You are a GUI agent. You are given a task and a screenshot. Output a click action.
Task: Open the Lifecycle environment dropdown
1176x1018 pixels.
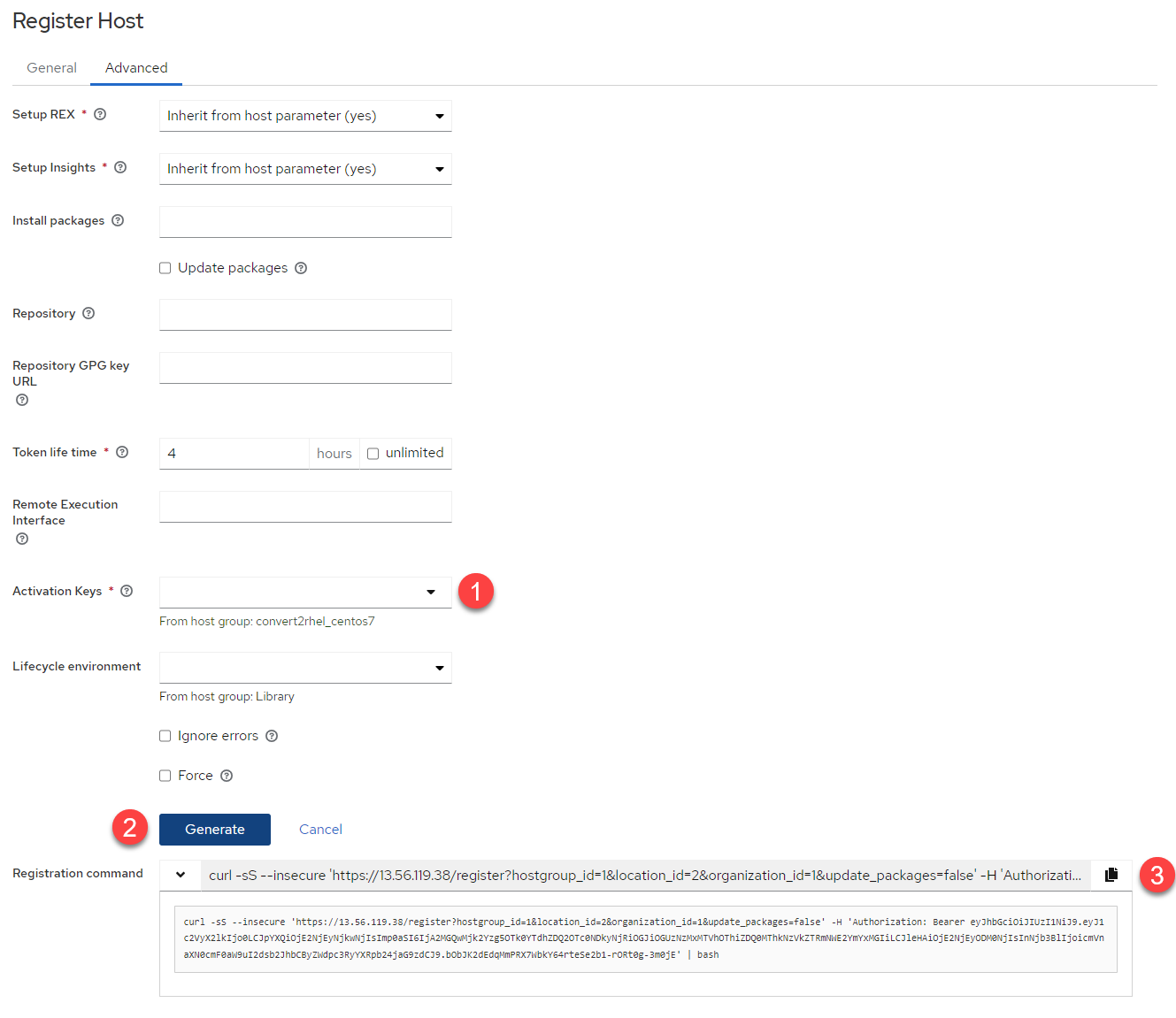click(305, 668)
